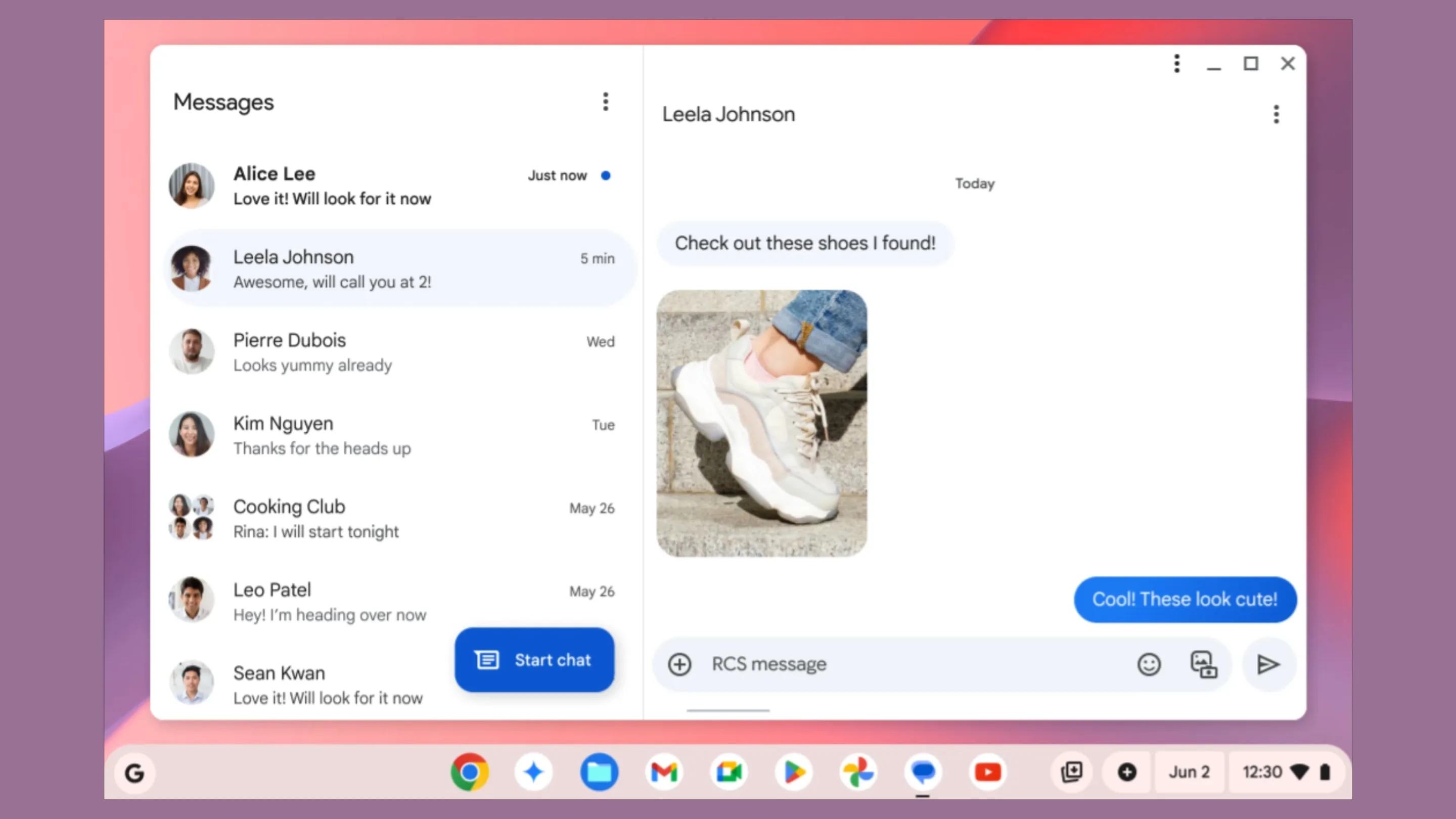The height and width of the screenshot is (819, 1456).
Task: Click 'Awesome, will call you at 2!' preview
Action: point(332,282)
